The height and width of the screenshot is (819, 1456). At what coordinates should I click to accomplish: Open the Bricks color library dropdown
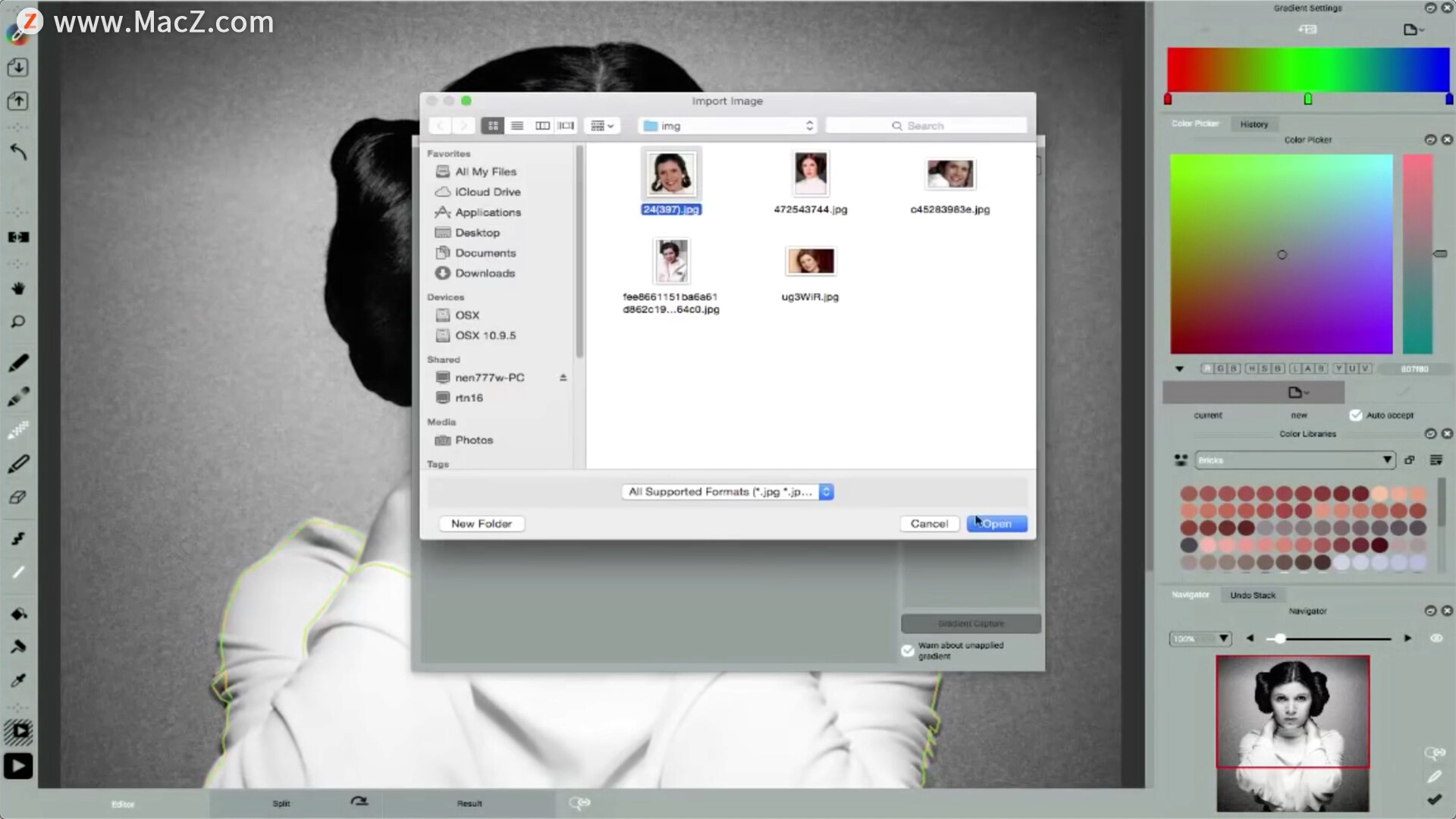pos(1295,460)
